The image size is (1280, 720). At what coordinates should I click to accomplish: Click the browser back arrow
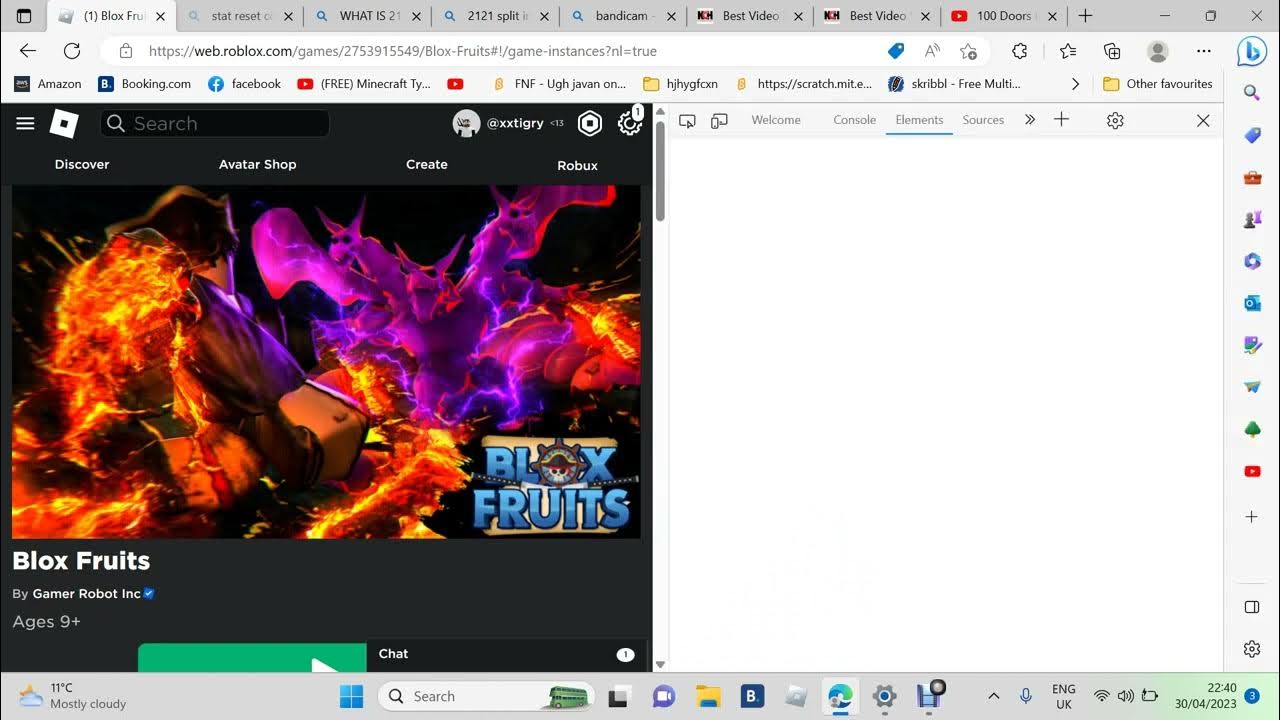[x=28, y=51]
